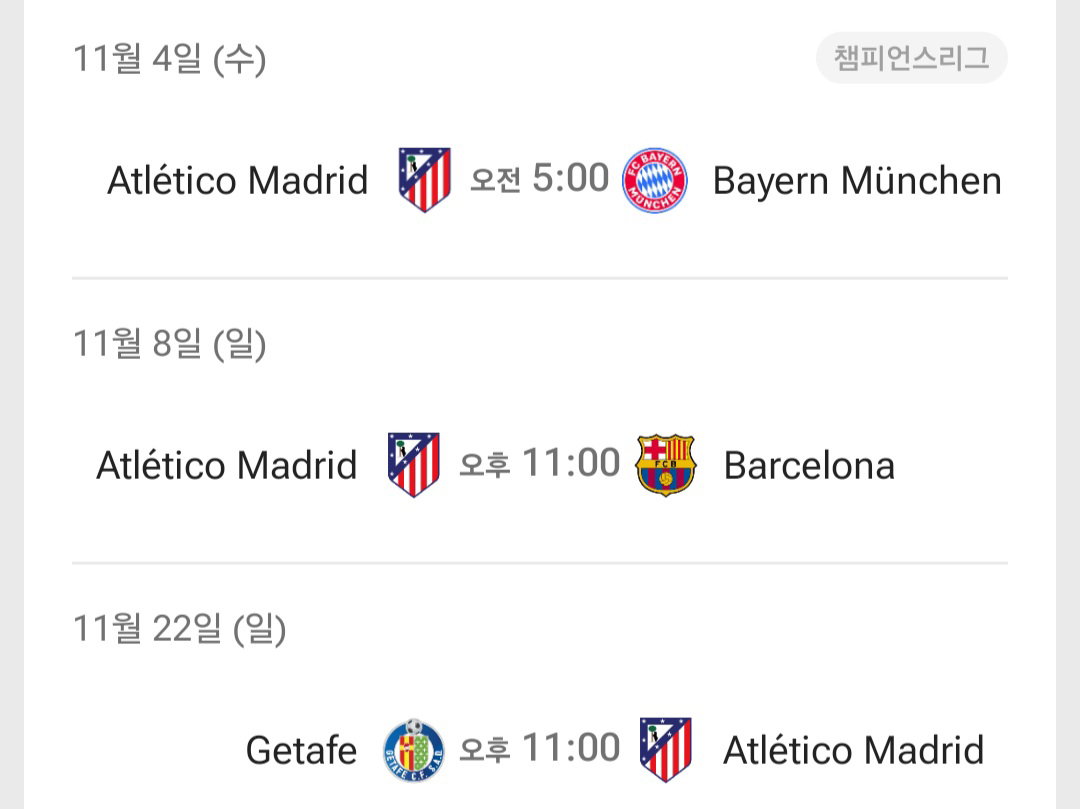Select 오후 11:00 time for Getafe match
Image resolution: width=1080 pixels, height=809 pixels.
[x=539, y=748]
